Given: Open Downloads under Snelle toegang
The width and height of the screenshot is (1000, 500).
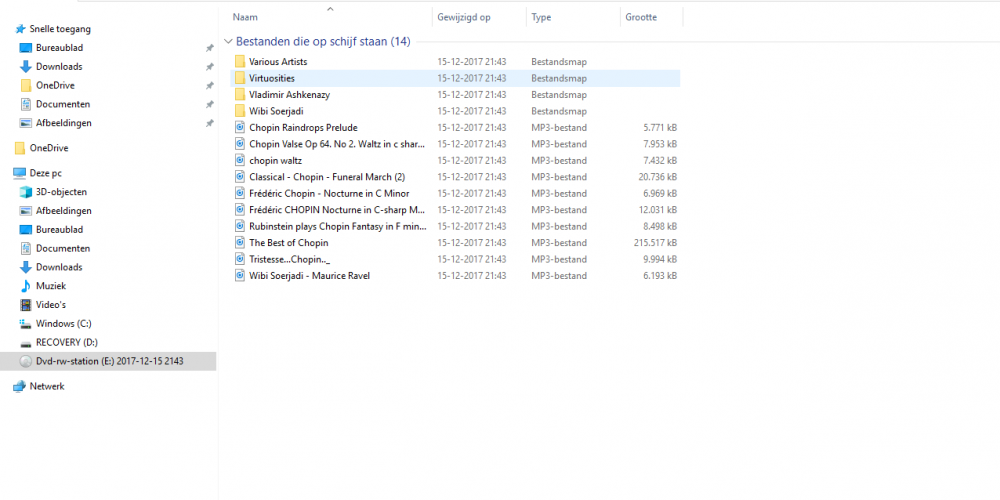Looking at the screenshot, I should pyautogui.click(x=59, y=66).
